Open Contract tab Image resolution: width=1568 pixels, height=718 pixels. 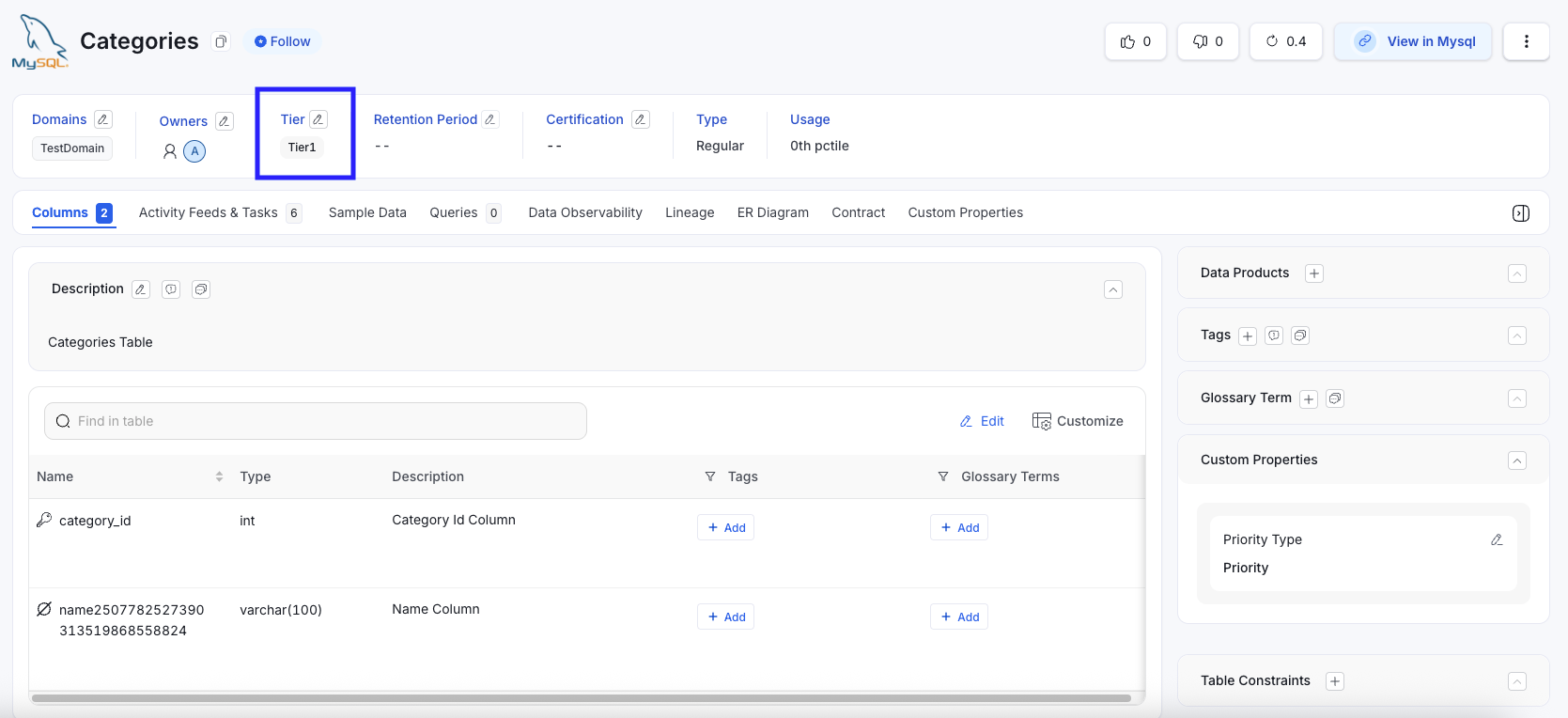click(859, 213)
